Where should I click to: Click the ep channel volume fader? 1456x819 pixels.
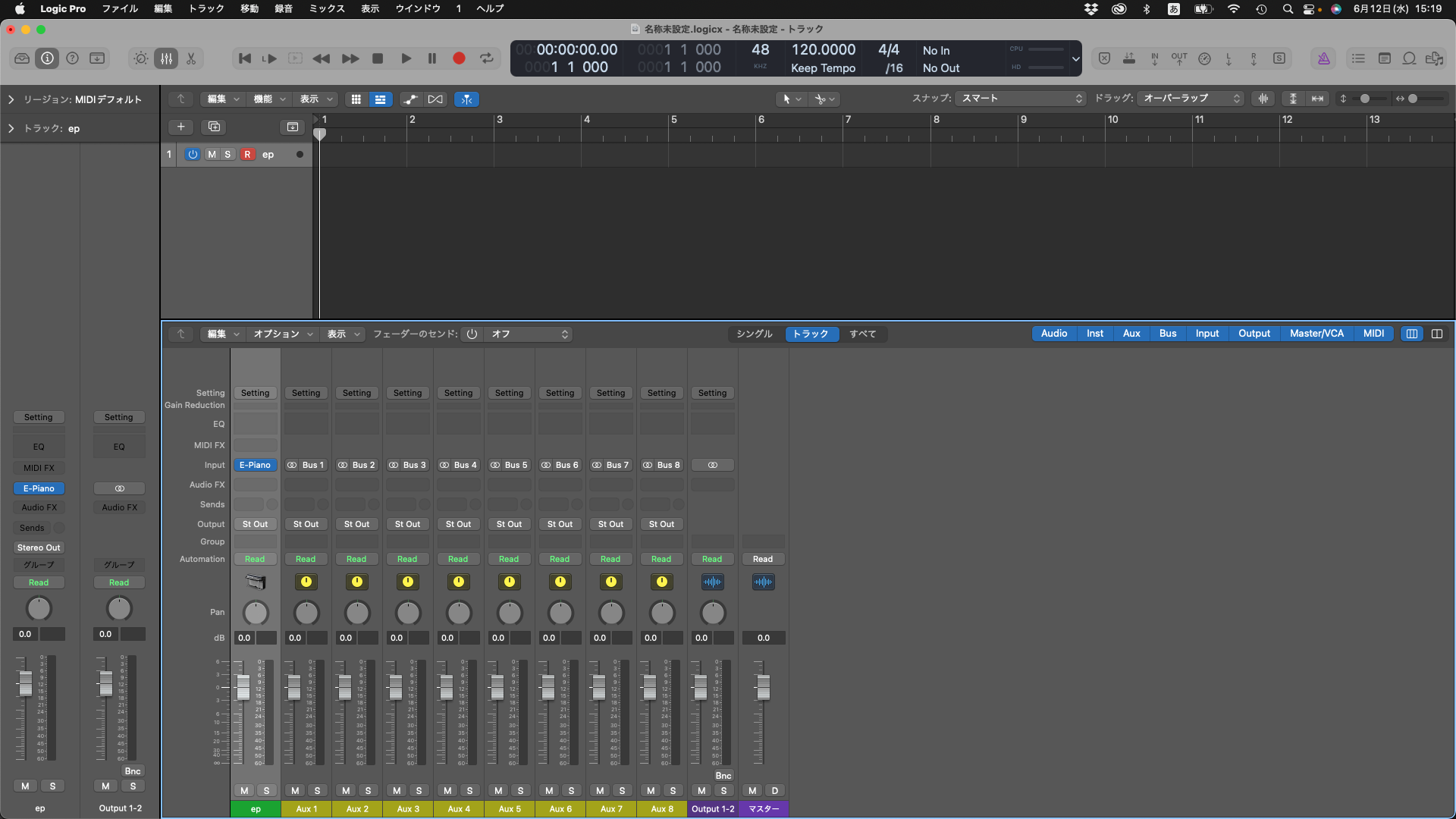243,686
